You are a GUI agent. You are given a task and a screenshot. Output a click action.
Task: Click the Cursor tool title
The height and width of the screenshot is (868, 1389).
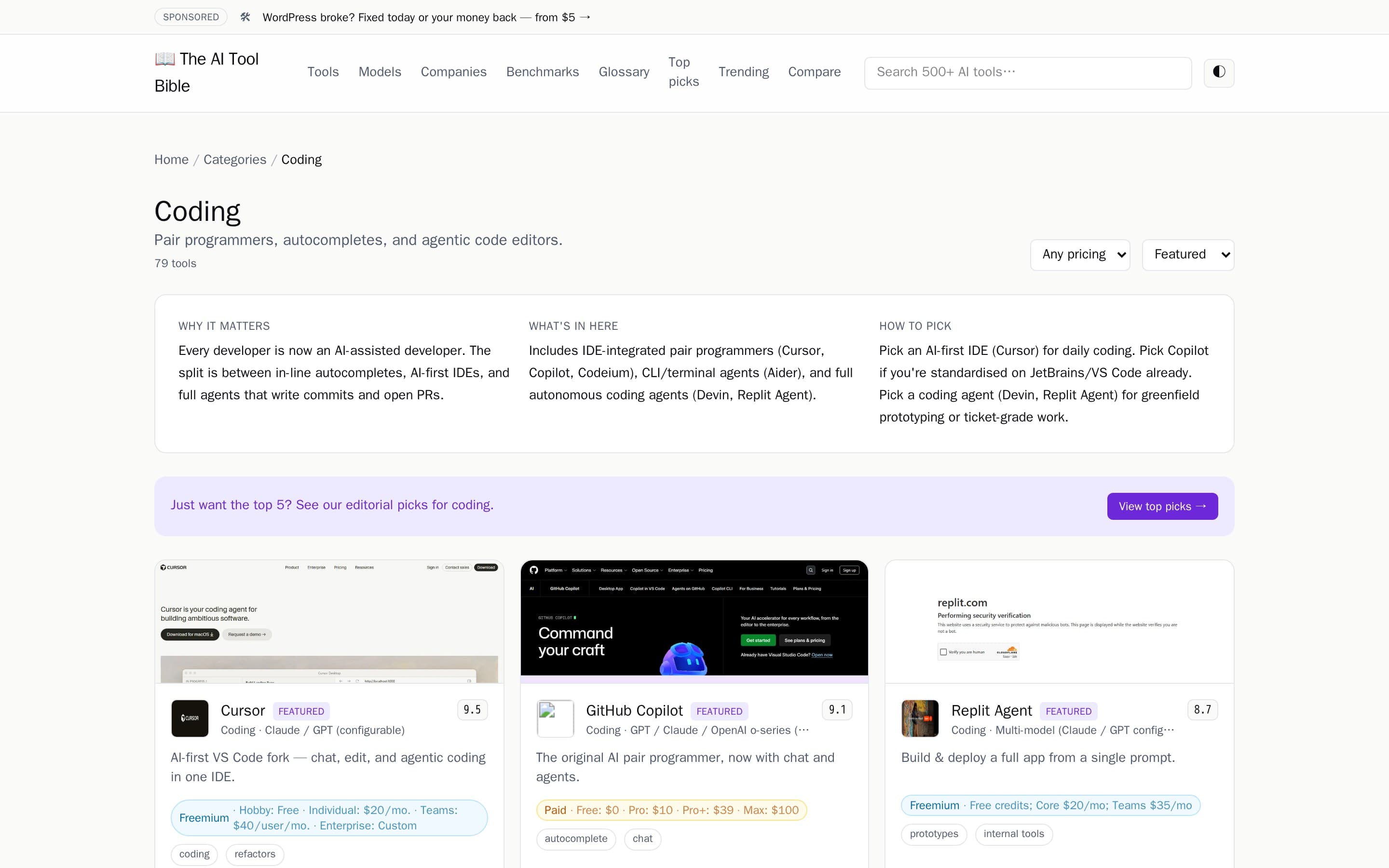tap(243, 711)
